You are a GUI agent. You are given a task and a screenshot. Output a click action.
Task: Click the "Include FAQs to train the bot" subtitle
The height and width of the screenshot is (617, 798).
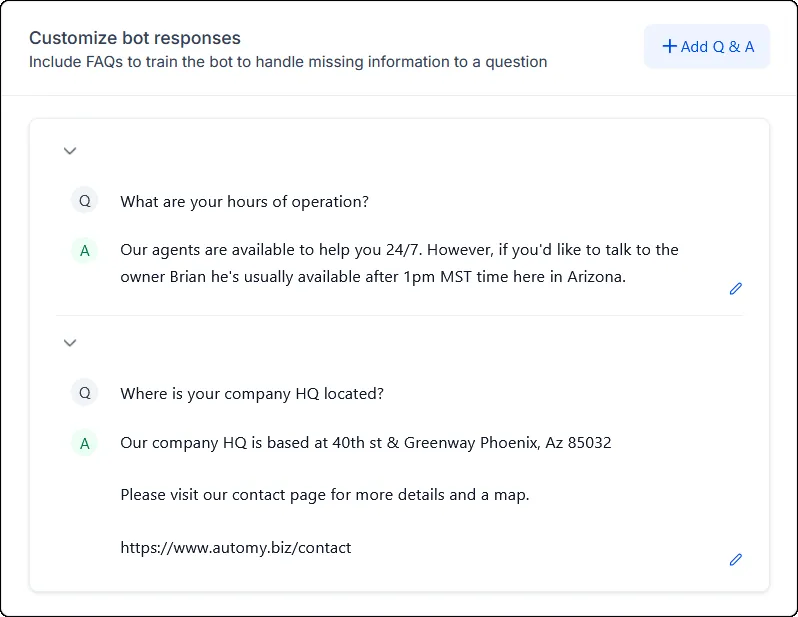288,62
